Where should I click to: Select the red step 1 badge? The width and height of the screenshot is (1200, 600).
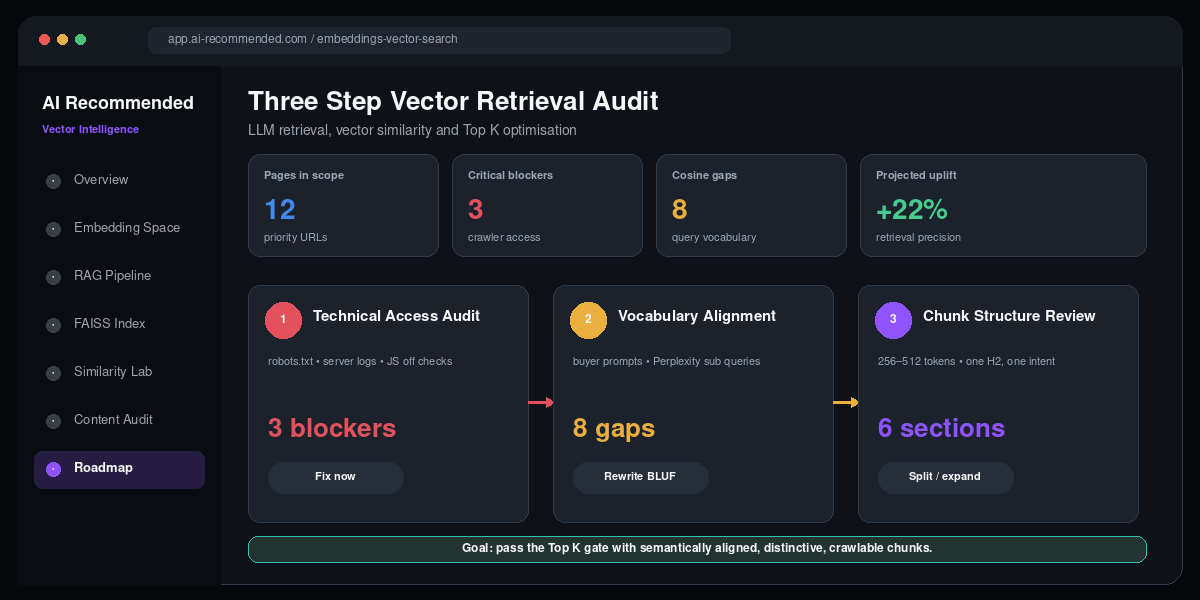point(283,320)
